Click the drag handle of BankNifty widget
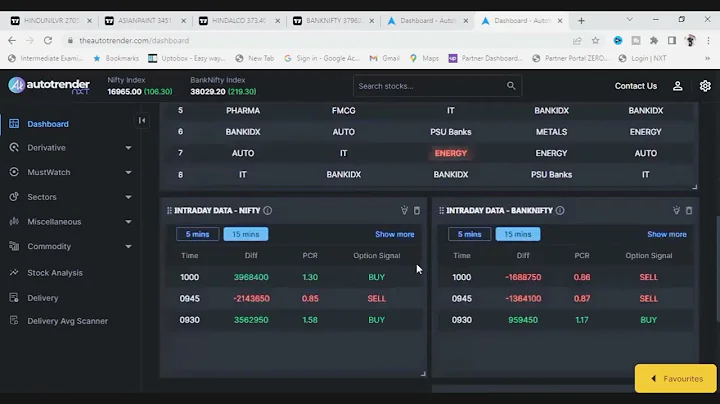This screenshot has width=720, height=404. pos(441,210)
